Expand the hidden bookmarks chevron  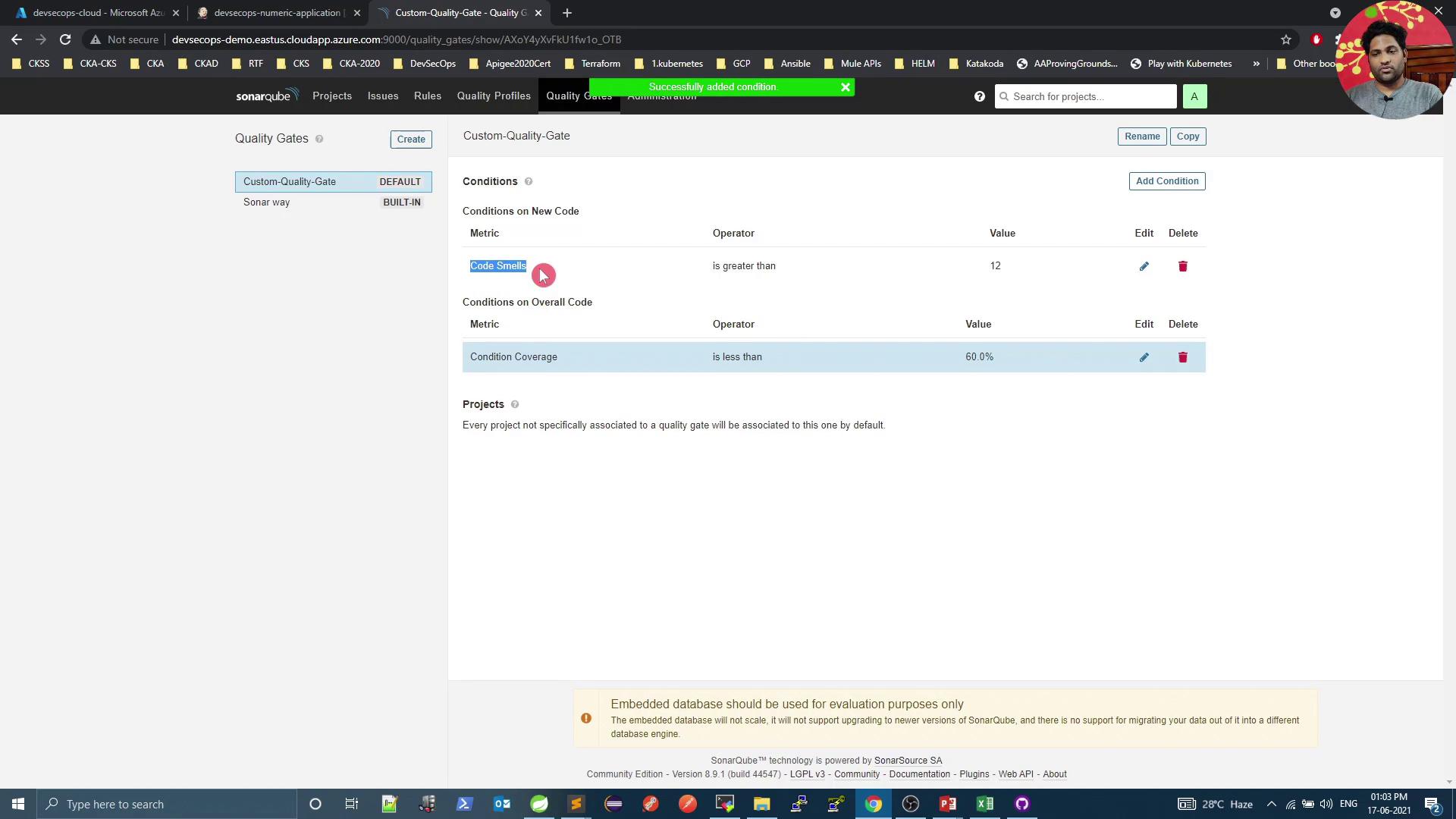tap(1256, 64)
